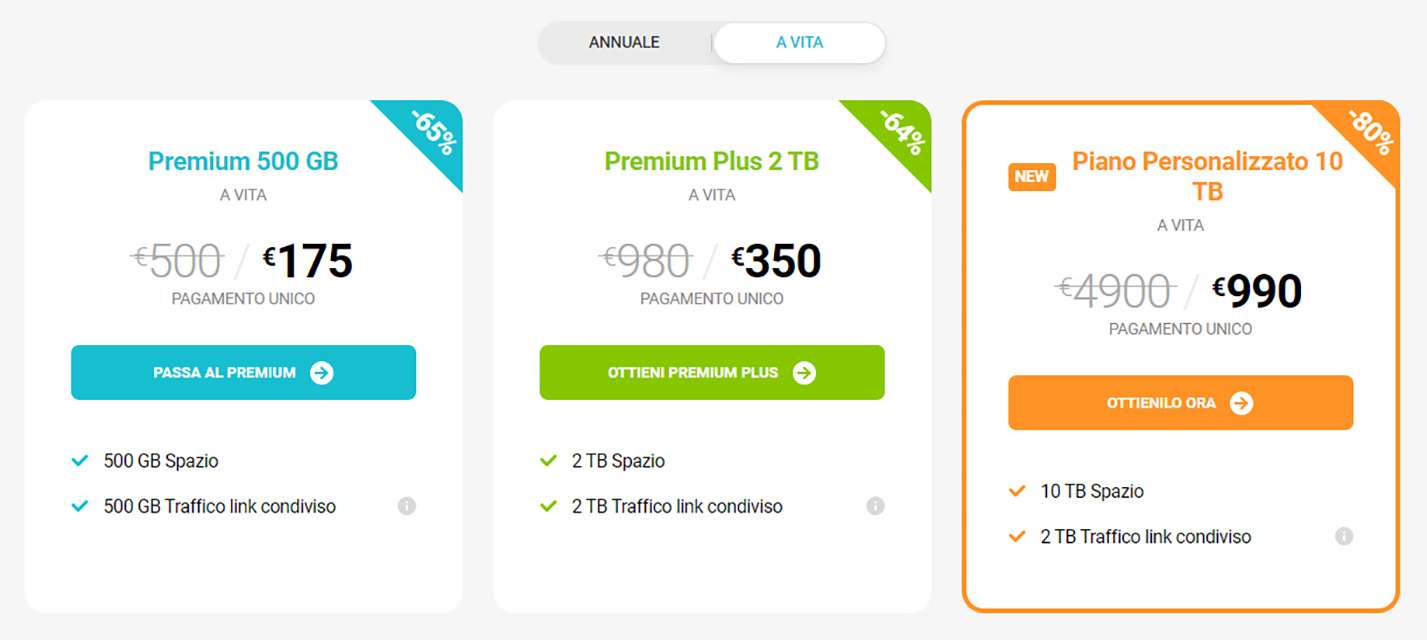Click info icon in Piano Personalizzato card
Viewport: 1427px width, 640px height.
pyautogui.click(x=1344, y=537)
